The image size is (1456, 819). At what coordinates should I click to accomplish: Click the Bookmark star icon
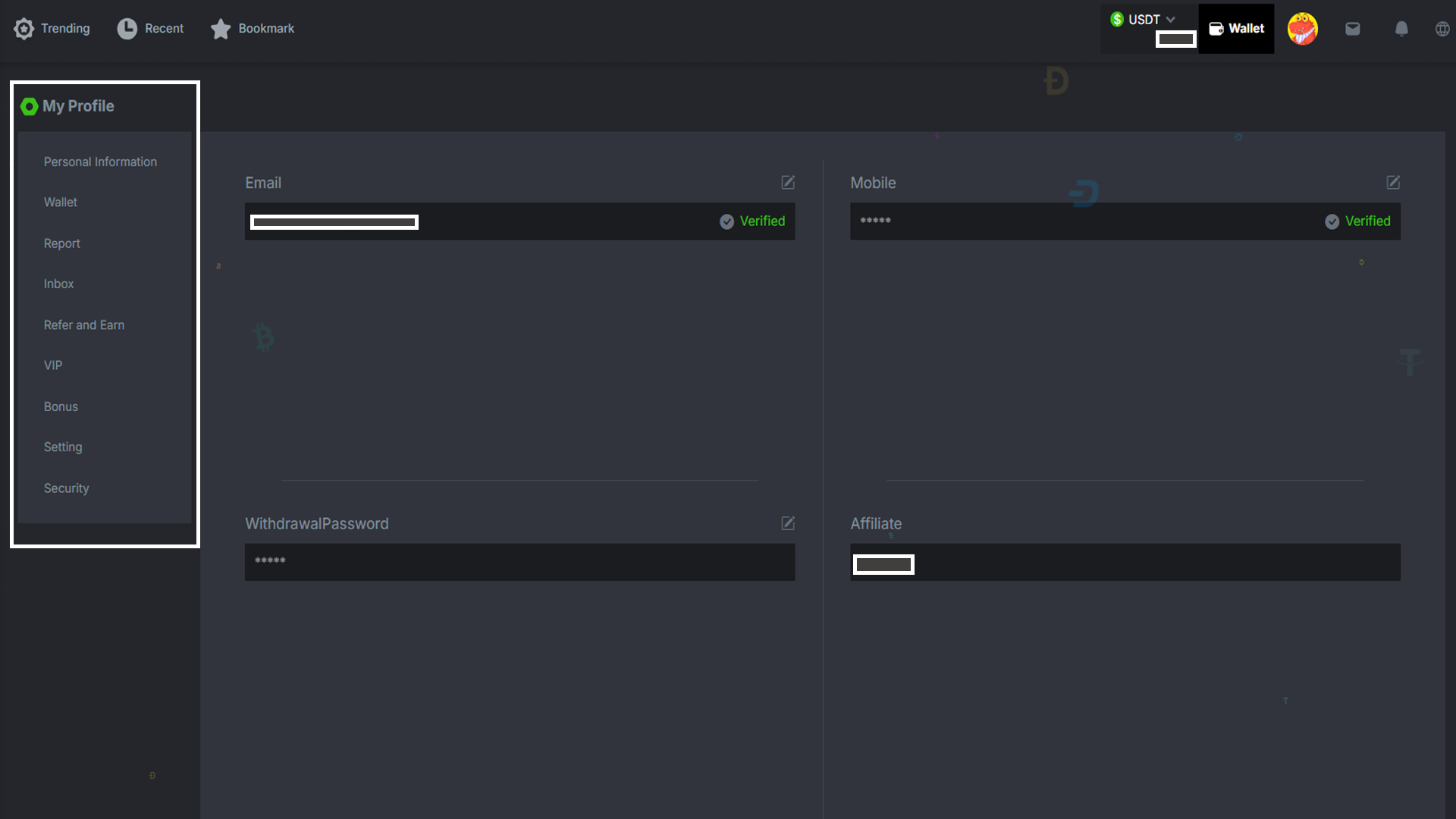pos(221,29)
